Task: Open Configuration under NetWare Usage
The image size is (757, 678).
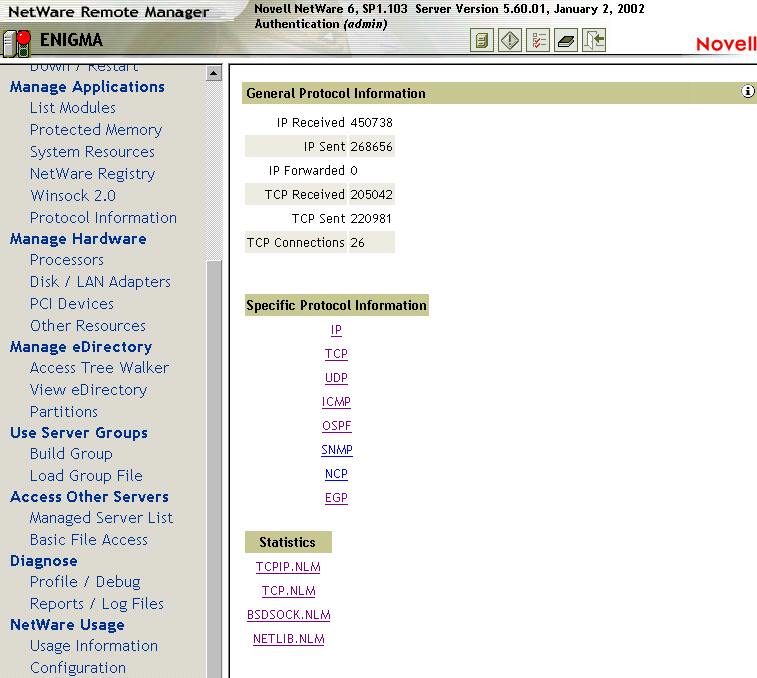Action: 78,668
